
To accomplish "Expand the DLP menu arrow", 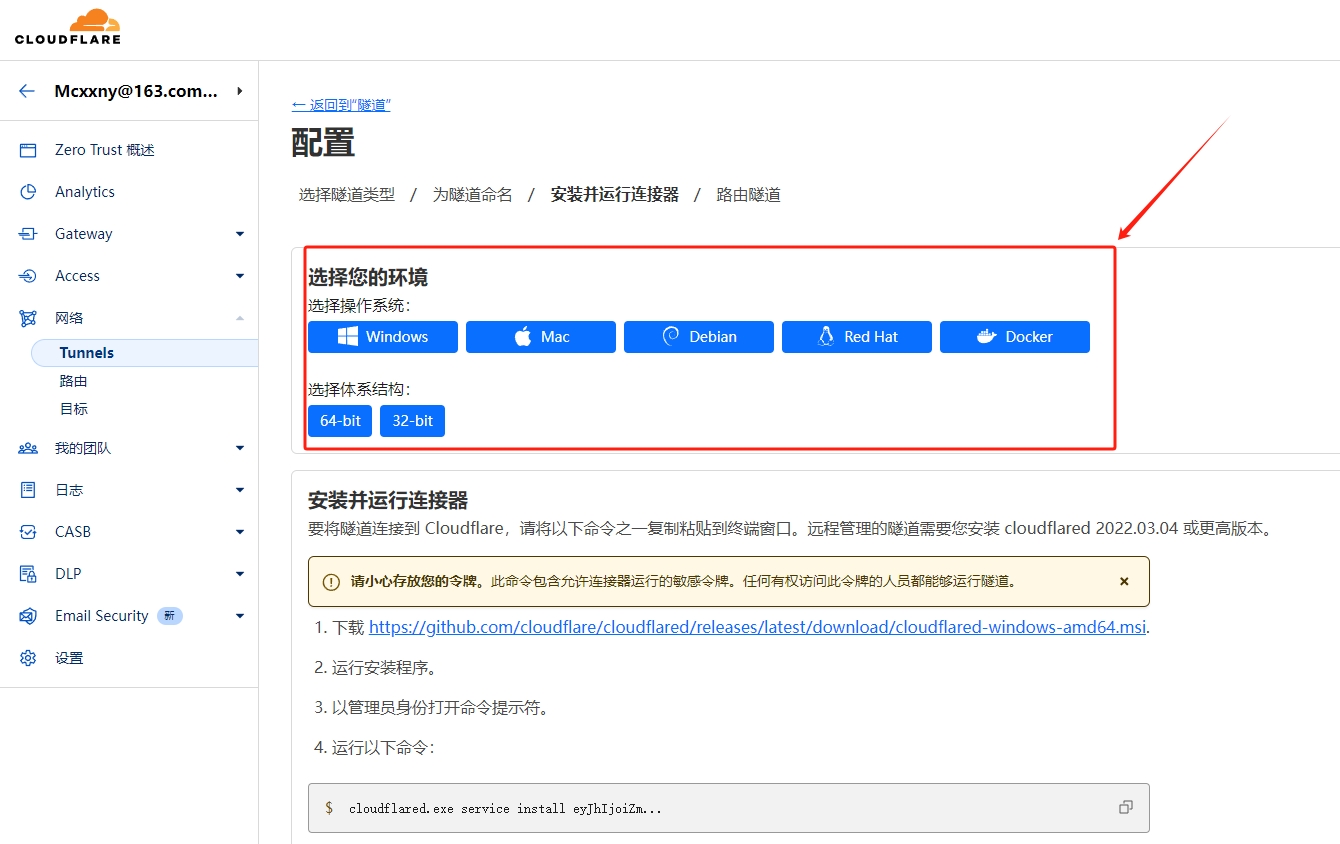I will pyautogui.click(x=240, y=574).
